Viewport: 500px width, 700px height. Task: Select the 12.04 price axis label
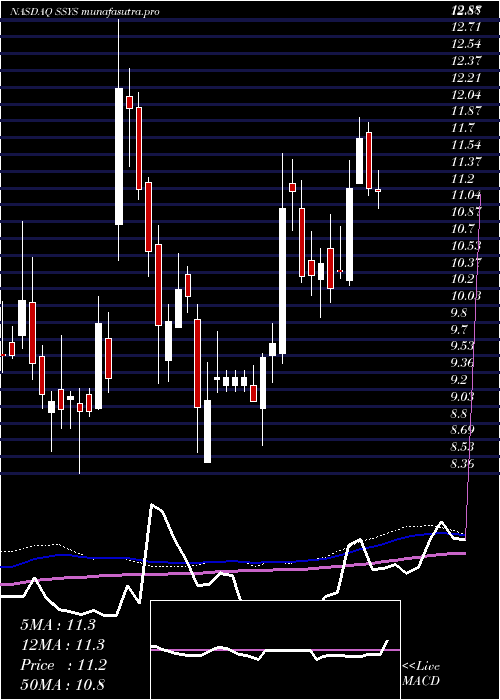[x=466, y=95]
